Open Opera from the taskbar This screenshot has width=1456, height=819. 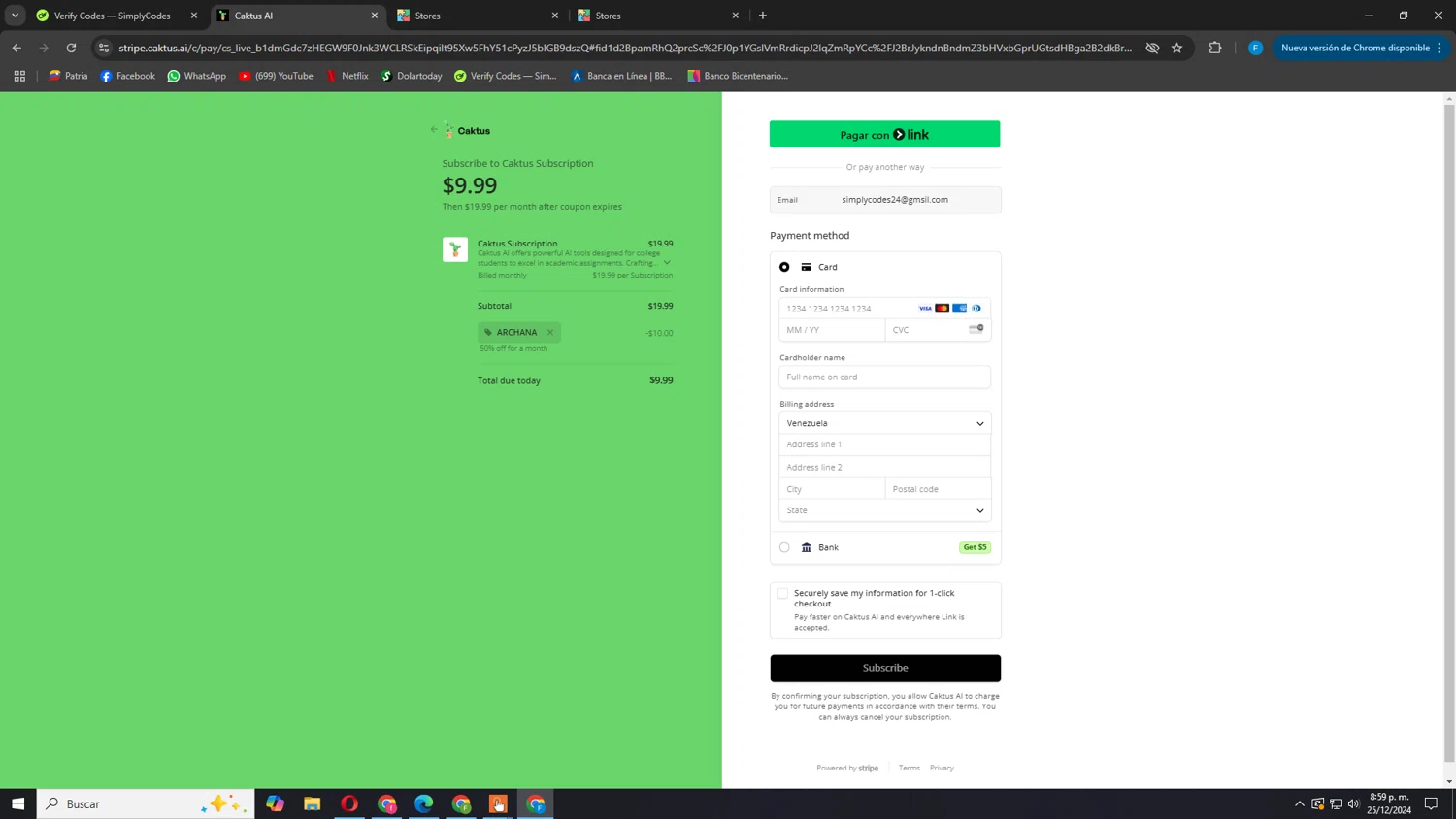[x=349, y=803]
